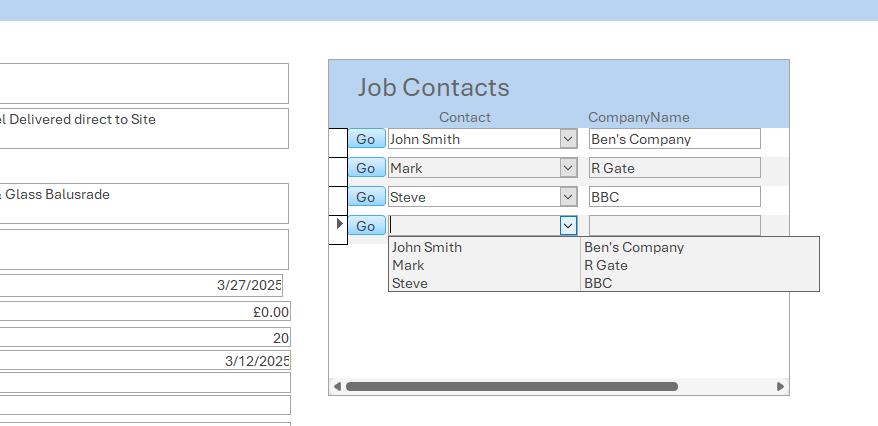Select the current record selector triangle

coord(339,224)
